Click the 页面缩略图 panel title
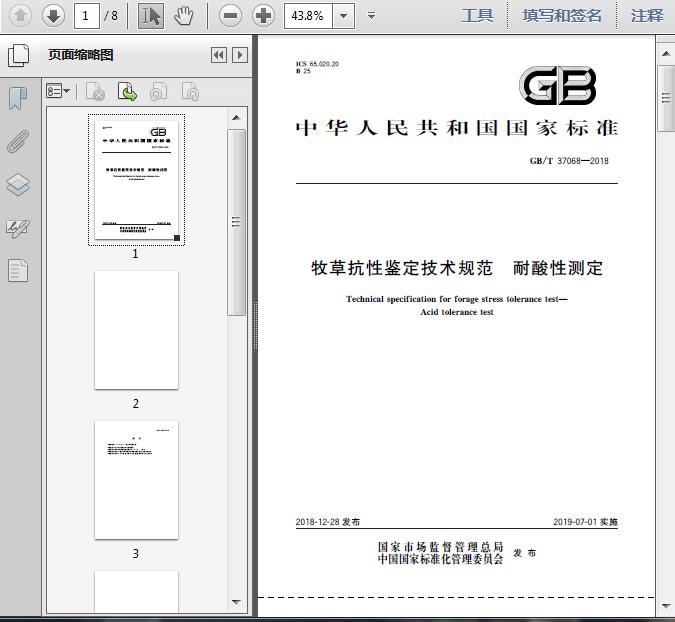The height and width of the screenshot is (622, 675). coord(81,55)
